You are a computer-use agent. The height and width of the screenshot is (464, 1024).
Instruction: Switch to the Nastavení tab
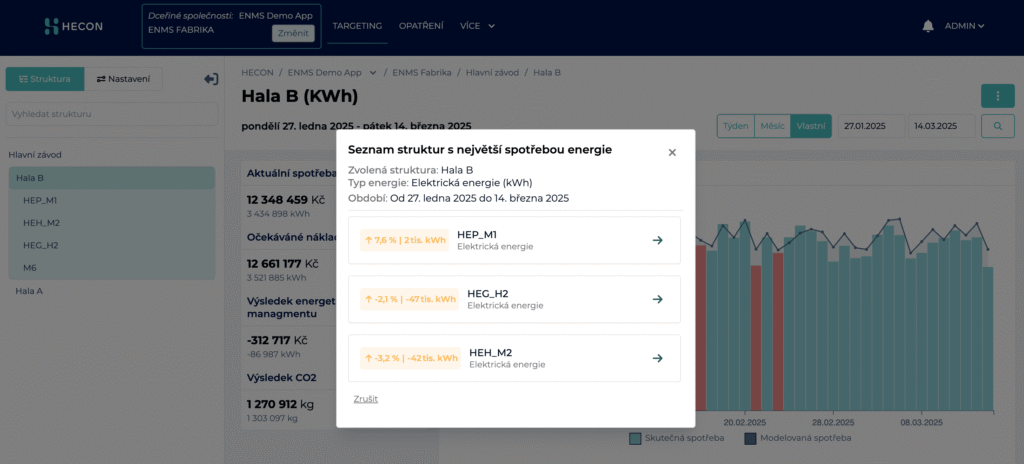(123, 79)
